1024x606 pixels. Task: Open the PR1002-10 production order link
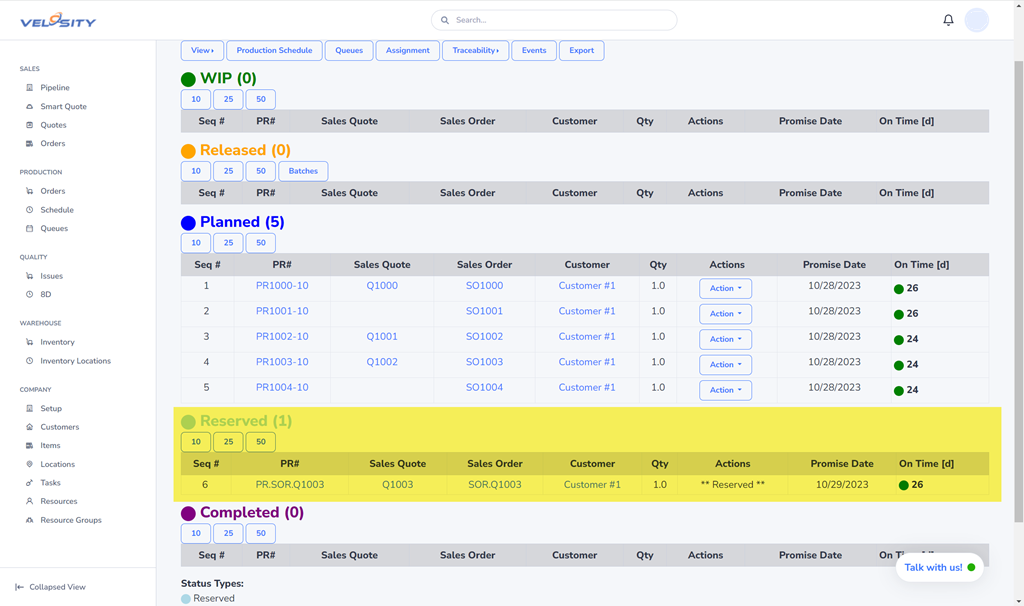click(282, 337)
